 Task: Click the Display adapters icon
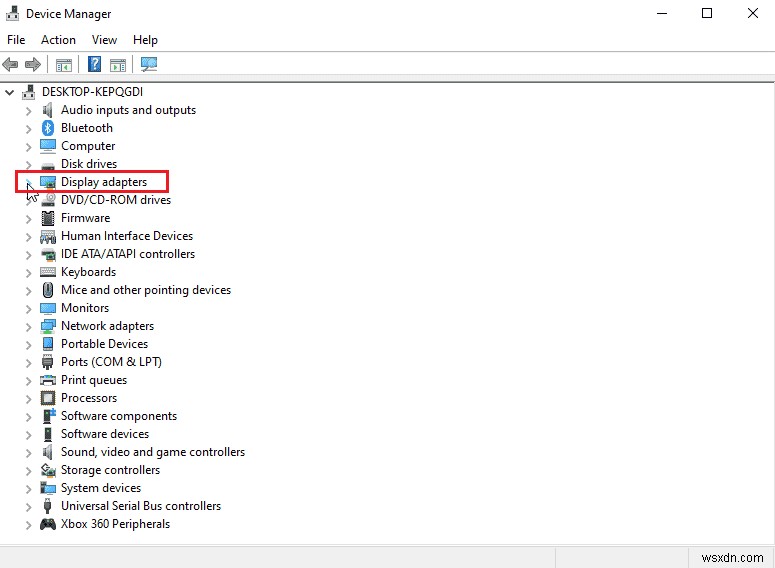[x=48, y=182]
